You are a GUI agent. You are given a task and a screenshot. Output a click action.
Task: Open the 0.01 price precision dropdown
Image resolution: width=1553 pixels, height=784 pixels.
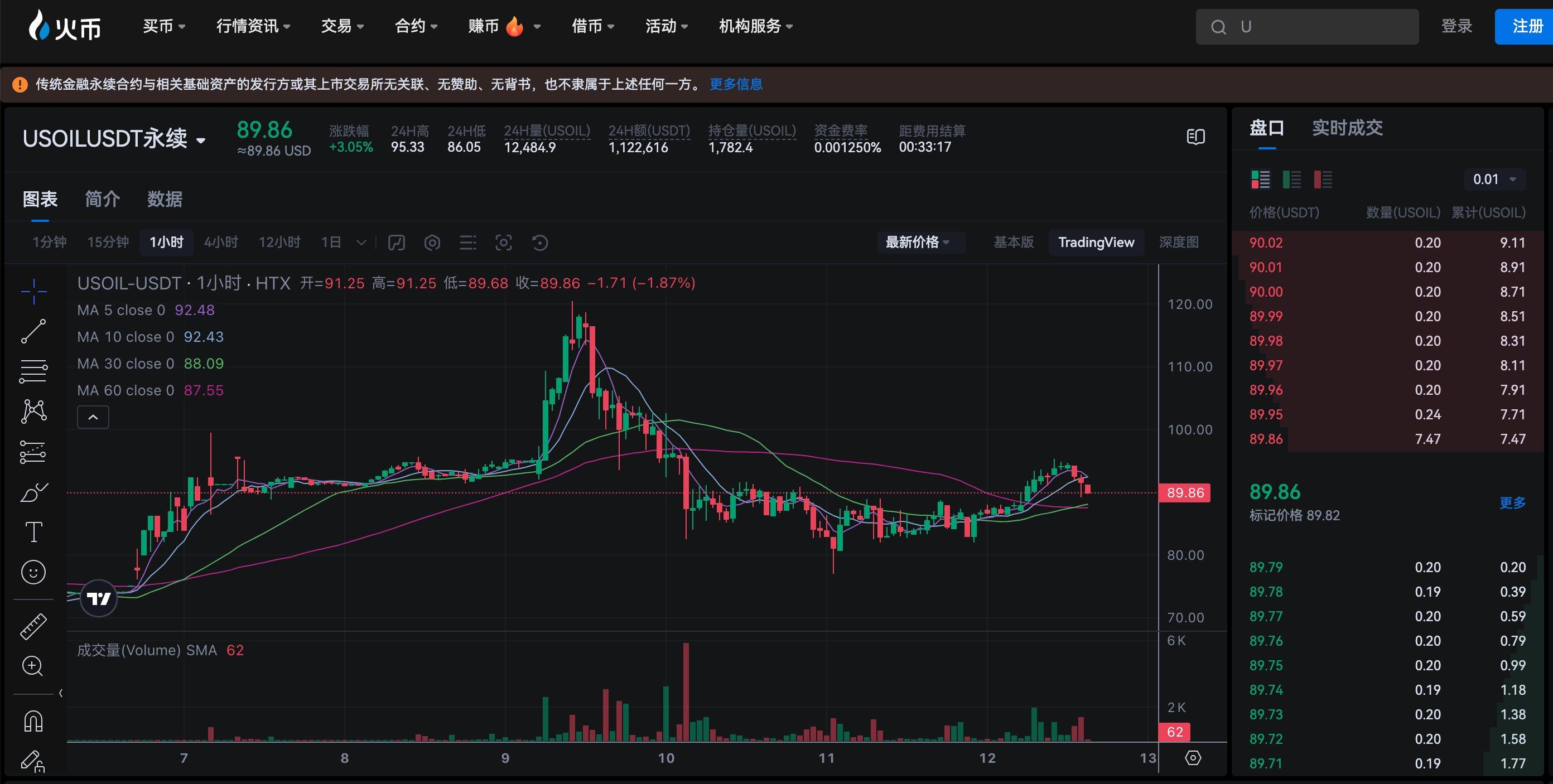coord(1494,179)
